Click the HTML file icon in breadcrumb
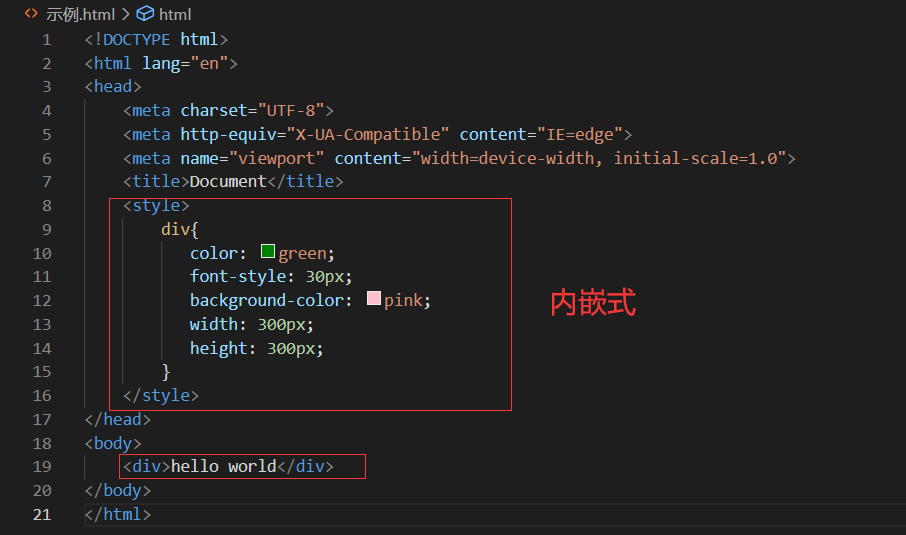 (31, 13)
